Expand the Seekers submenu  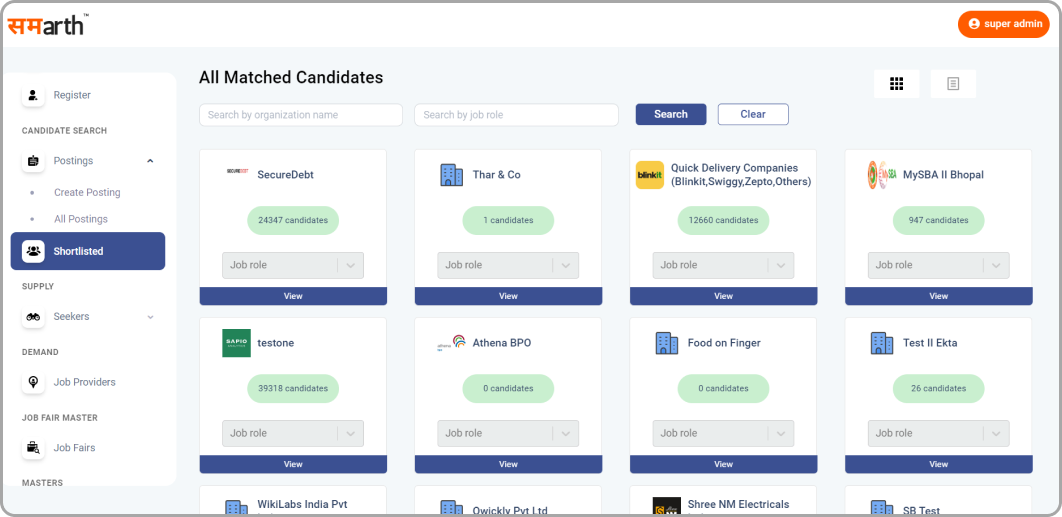[150, 317]
